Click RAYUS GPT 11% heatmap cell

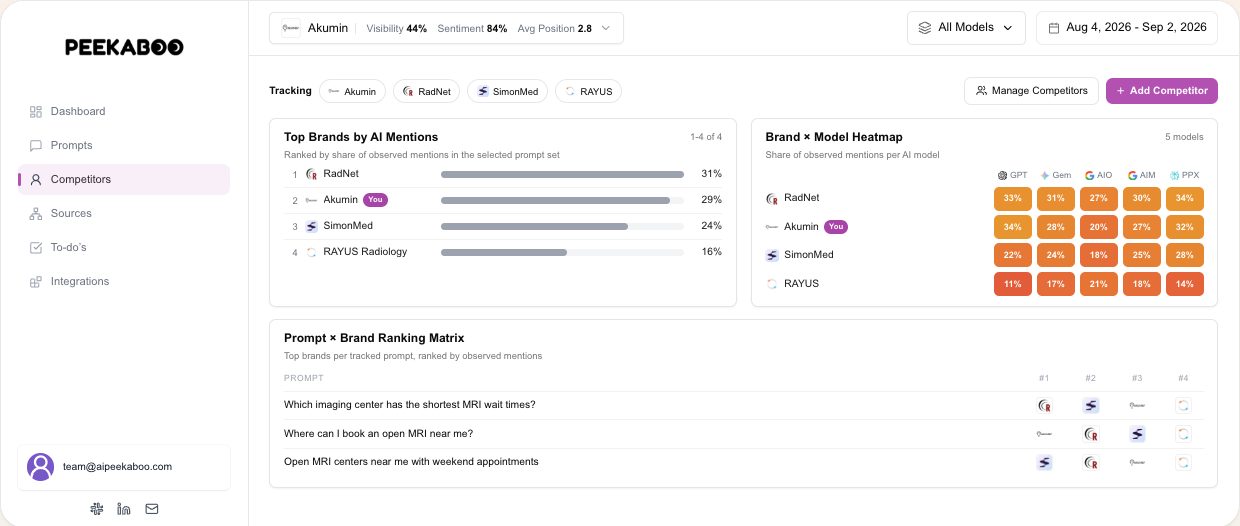pos(1013,284)
